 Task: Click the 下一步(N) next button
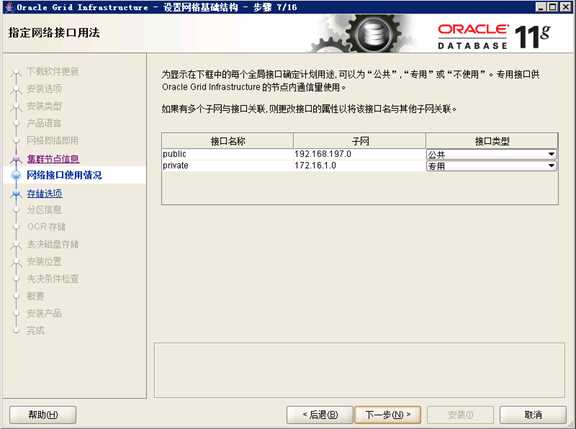pos(388,415)
